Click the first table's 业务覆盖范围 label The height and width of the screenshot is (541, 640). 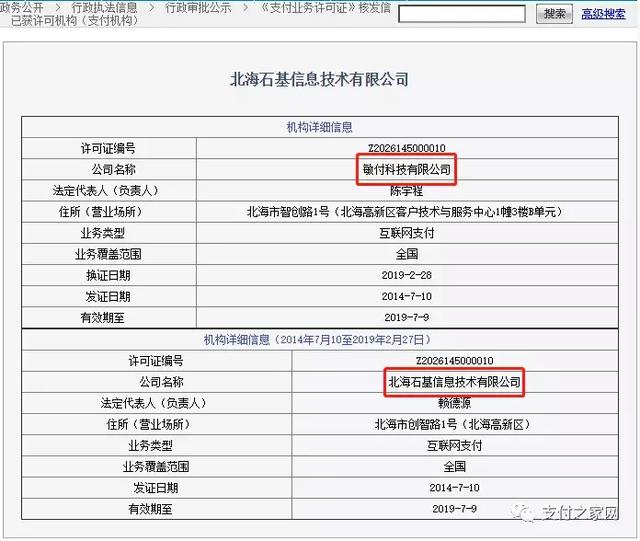tap(108, 254)
